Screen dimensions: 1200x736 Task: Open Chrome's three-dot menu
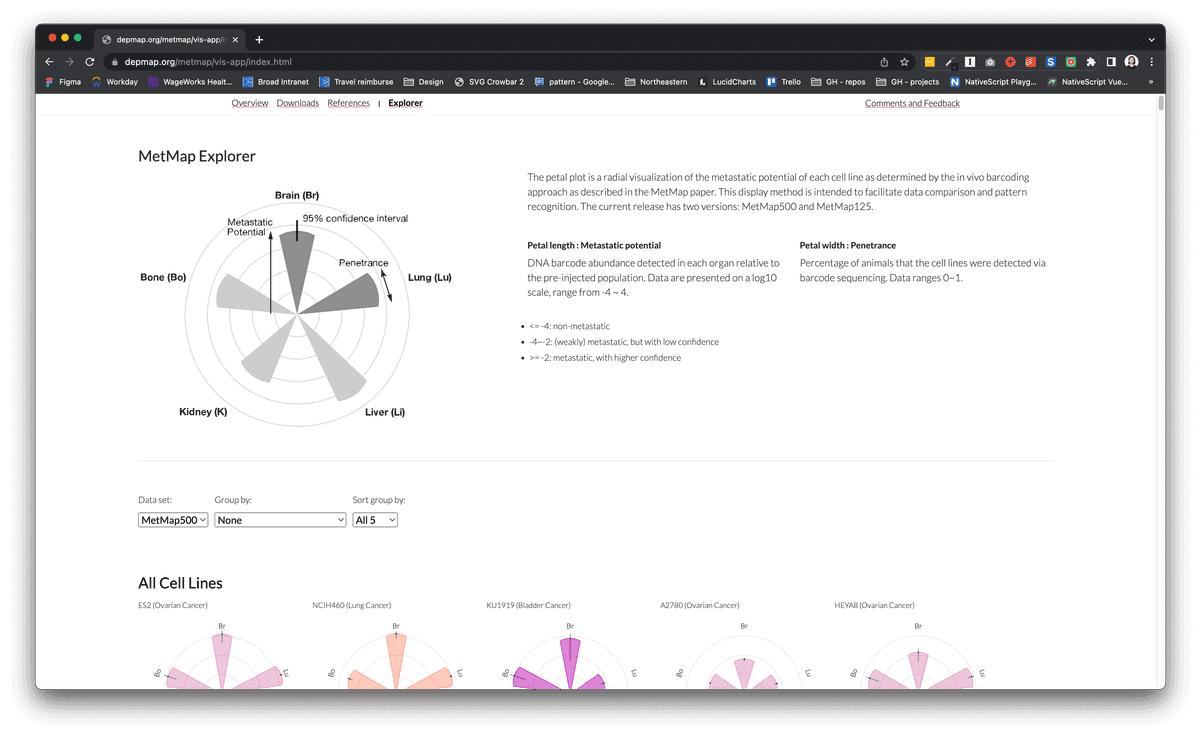[x=1151, y=62]
